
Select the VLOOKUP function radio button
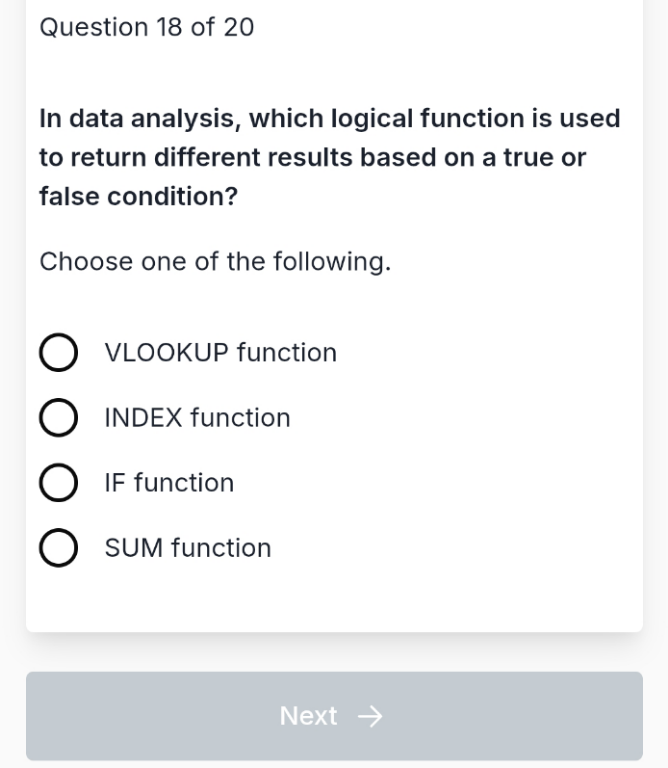tap(58, 352)
